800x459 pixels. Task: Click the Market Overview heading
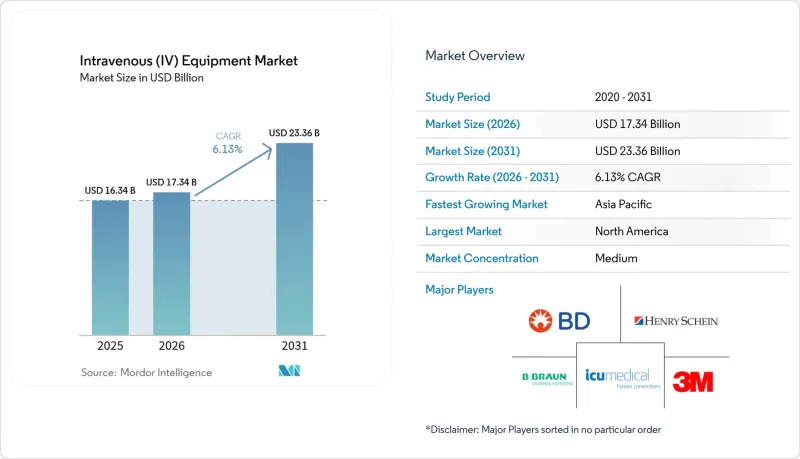[474, 56]
